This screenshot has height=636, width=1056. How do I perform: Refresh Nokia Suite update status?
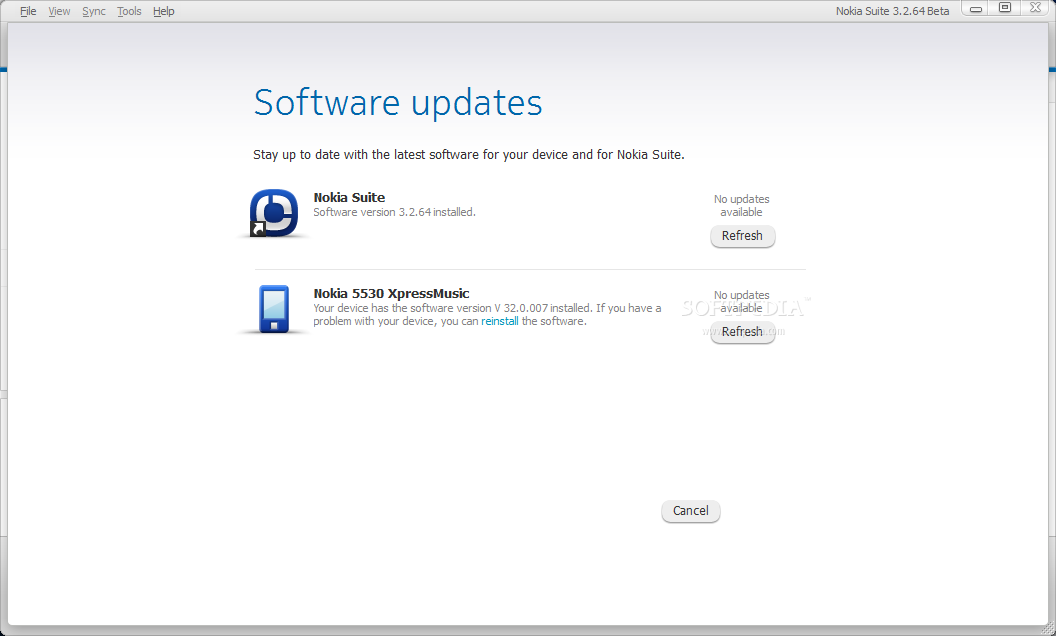[742, 236]
